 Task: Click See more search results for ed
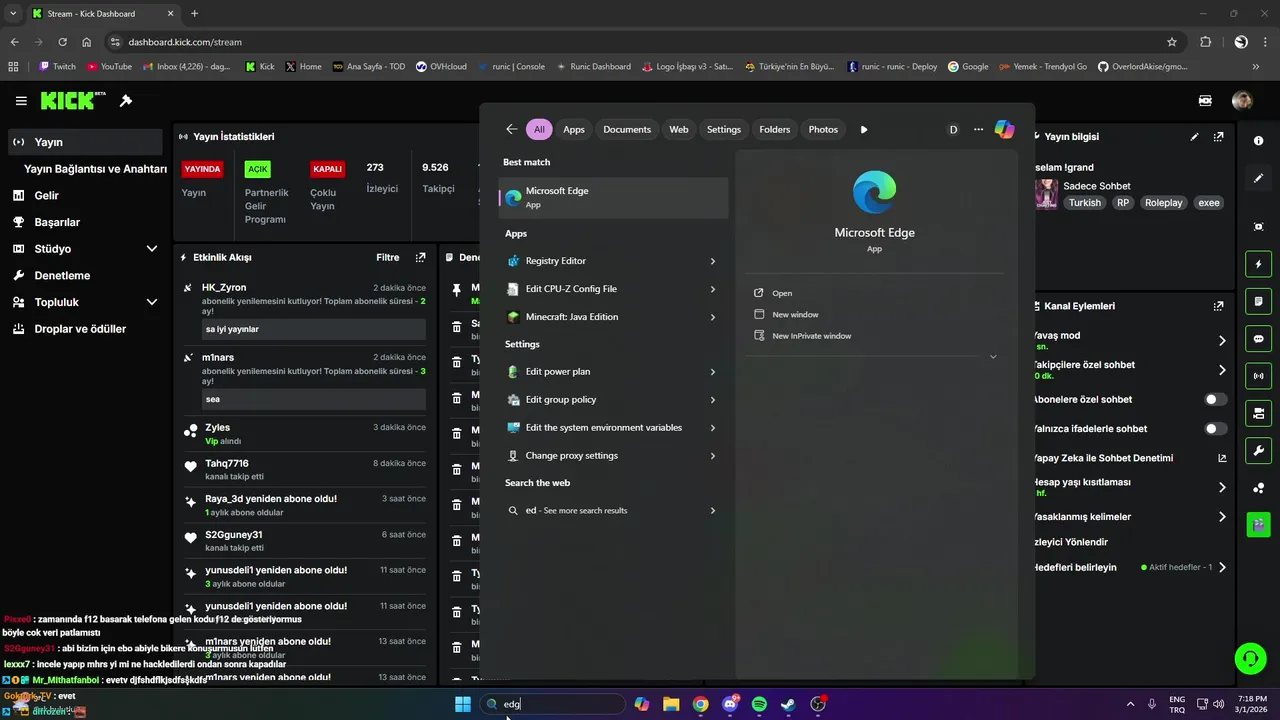point(614,511)
